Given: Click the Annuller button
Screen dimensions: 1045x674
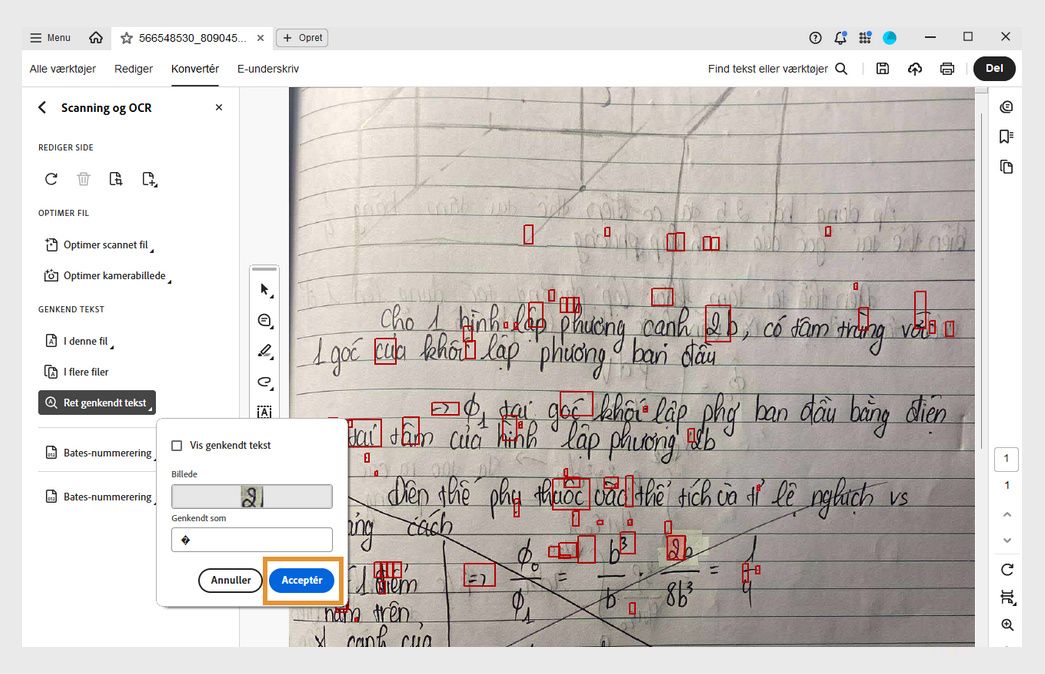Looking at the screenshot, I should (230, 580).
